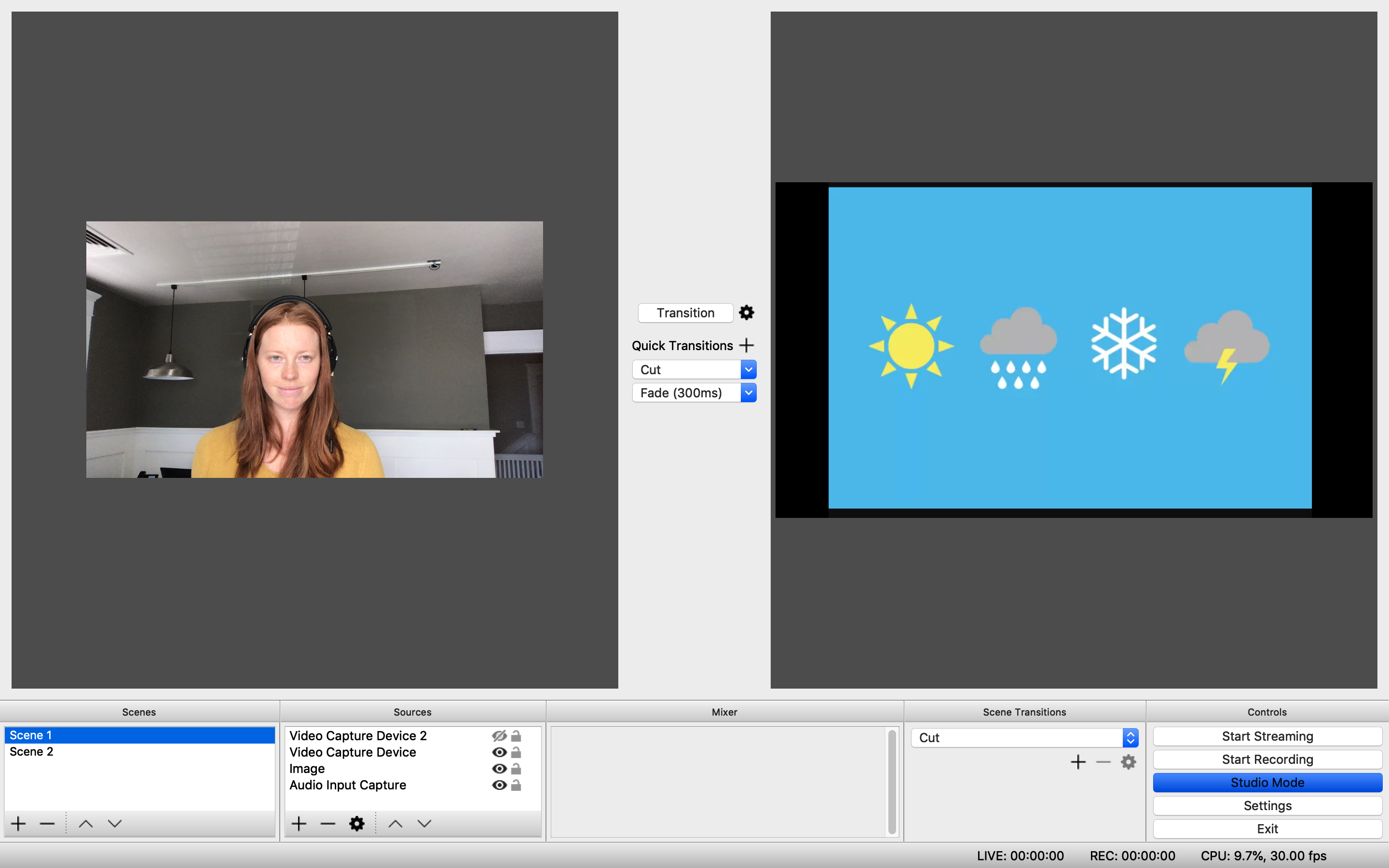Viewport: 1389px width, 868px height.
Task: Add a new Quick Transition with plus icon
Action: pyautogui.click(x=746, y=346)
